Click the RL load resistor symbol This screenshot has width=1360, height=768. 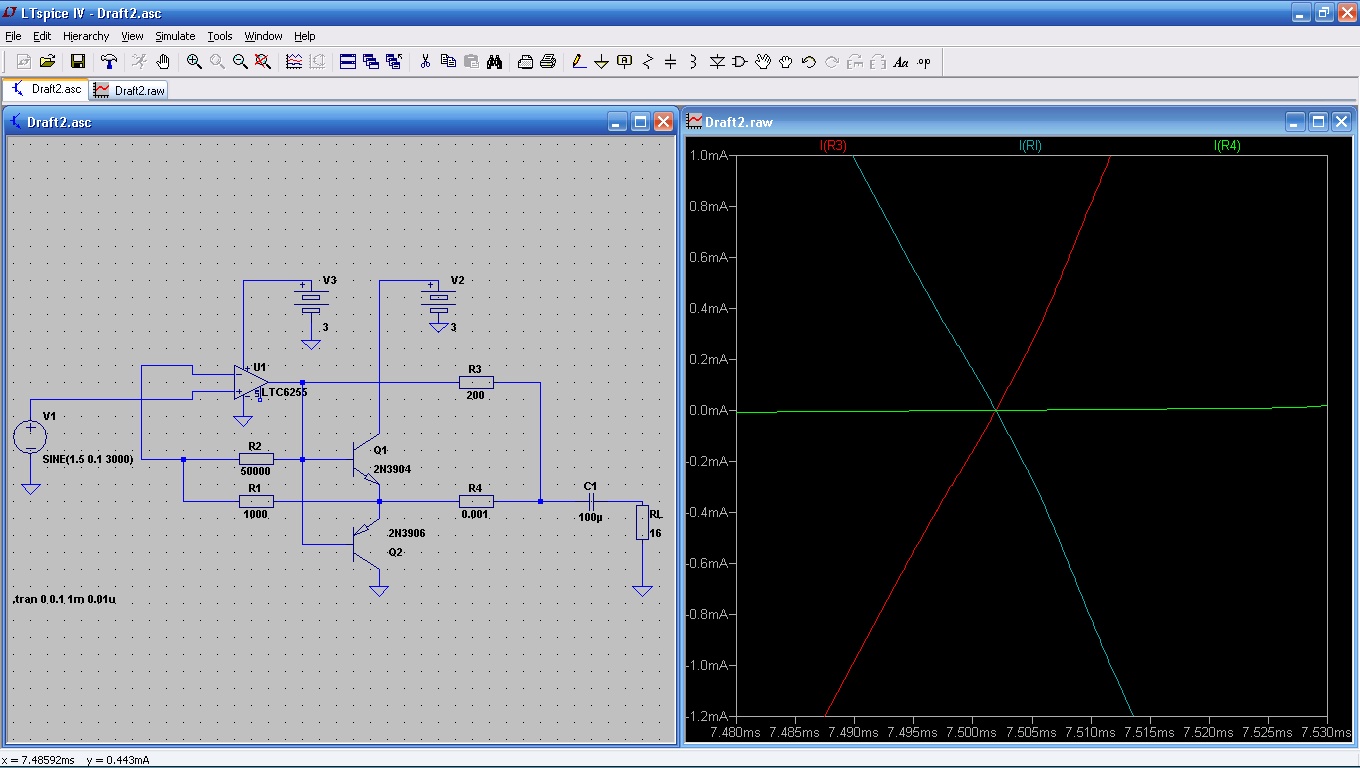[x=642, y=522]
